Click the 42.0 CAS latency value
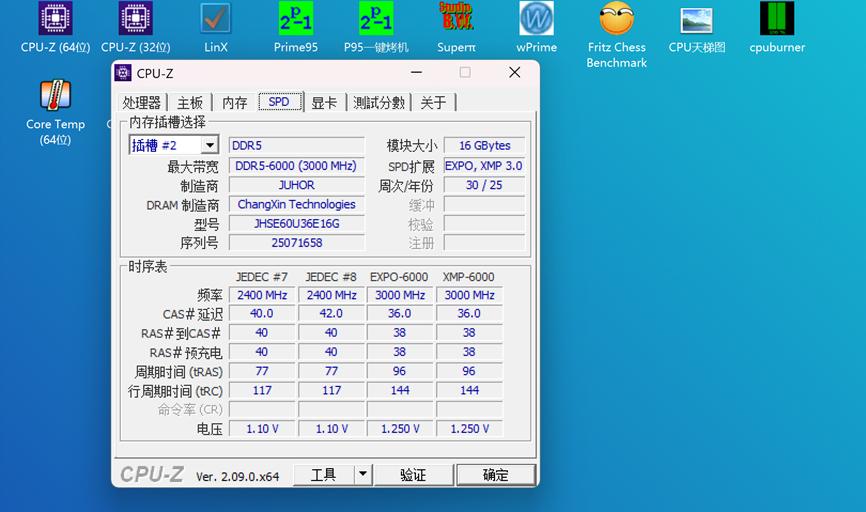The height and width of the screenshot is (512, 866). (331, 314)
